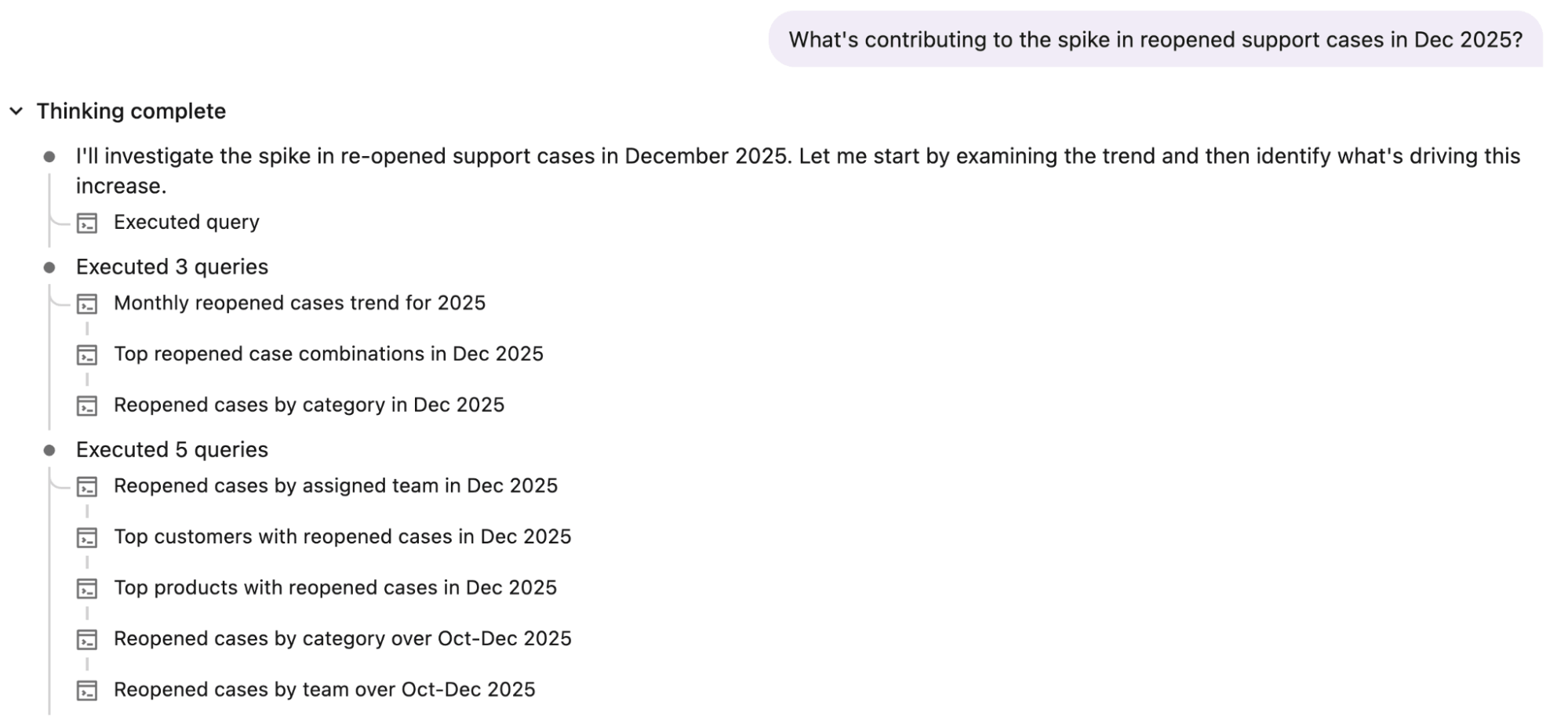The width and height of the screenshot is (1568, 723).
Task: Open the first "Executed query" terminal icon
Action: (x=87, y=223)
